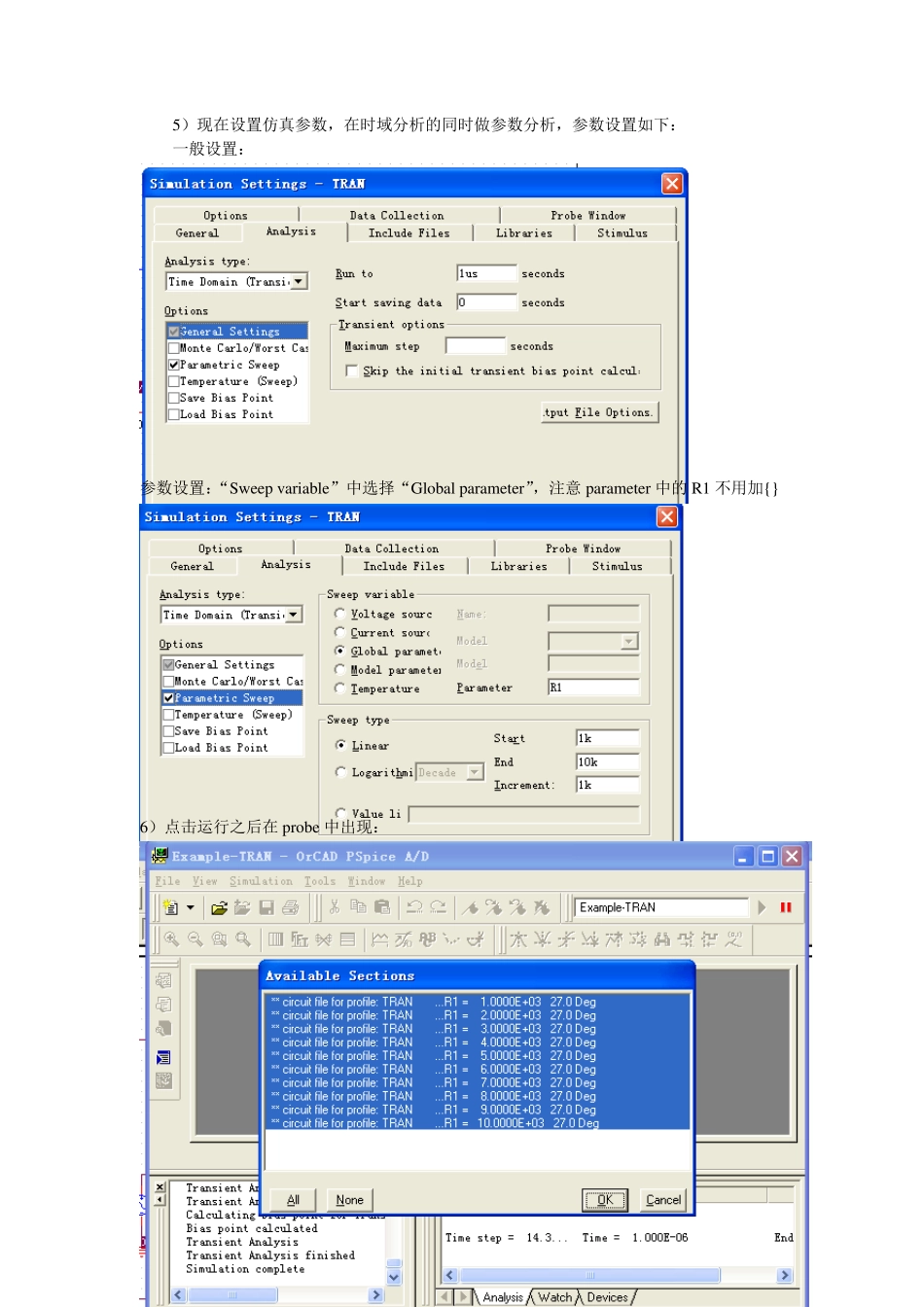Click the Parameter field containing R1

point(593,688)
